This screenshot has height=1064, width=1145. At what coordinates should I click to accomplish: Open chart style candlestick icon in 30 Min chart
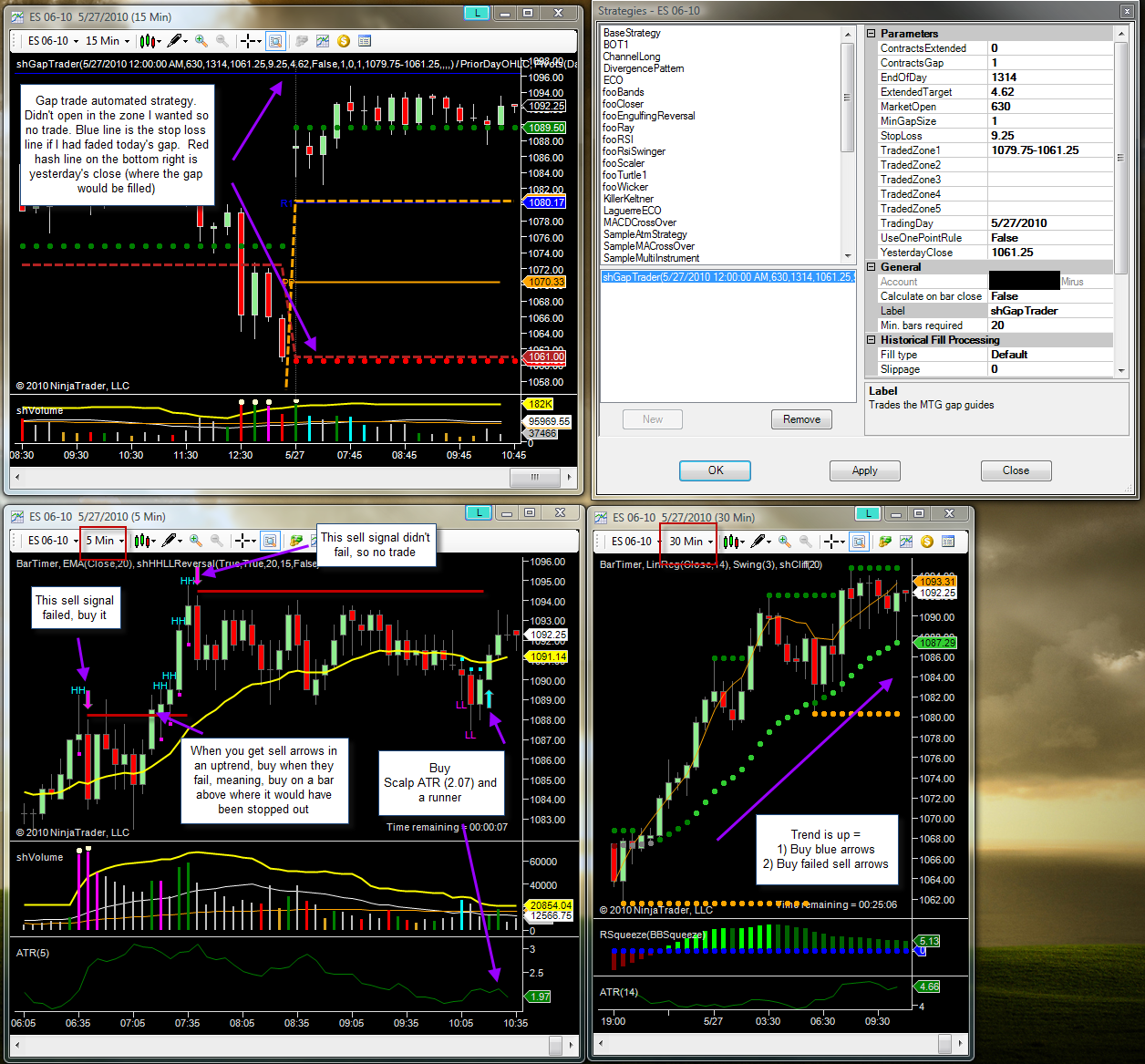coord(733,542)
